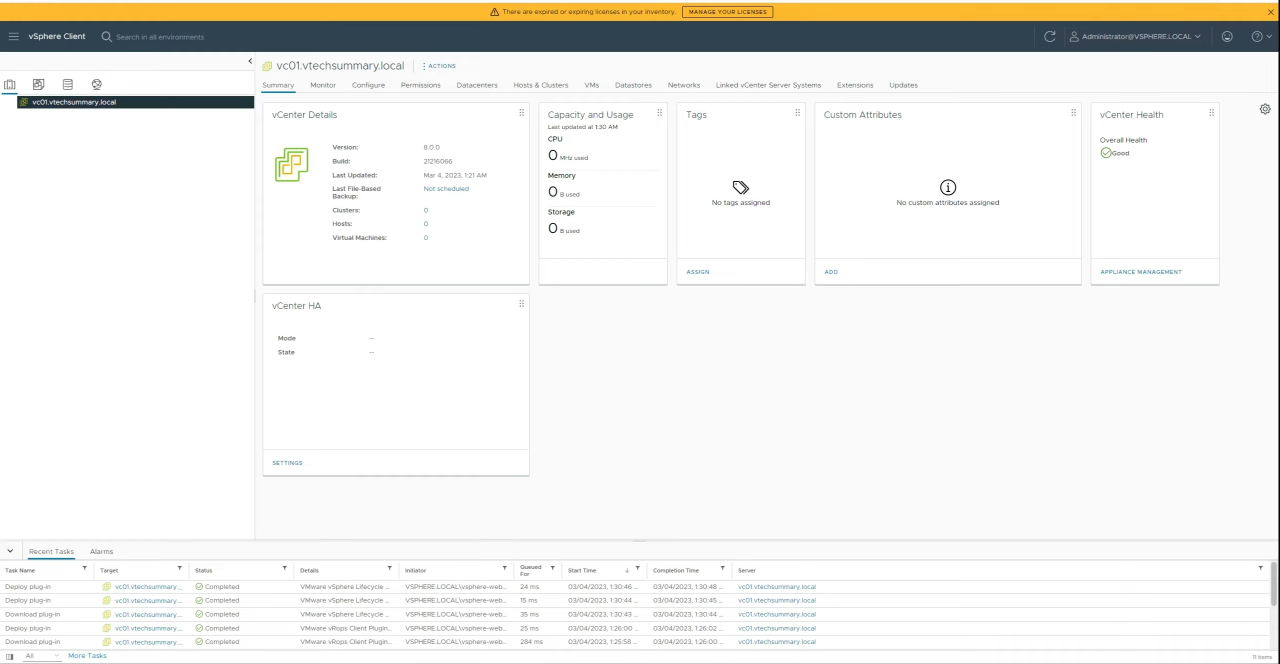Switch to the Monitor tab
This screenshot has width=1280, height=664.
[x=323, y=85]
